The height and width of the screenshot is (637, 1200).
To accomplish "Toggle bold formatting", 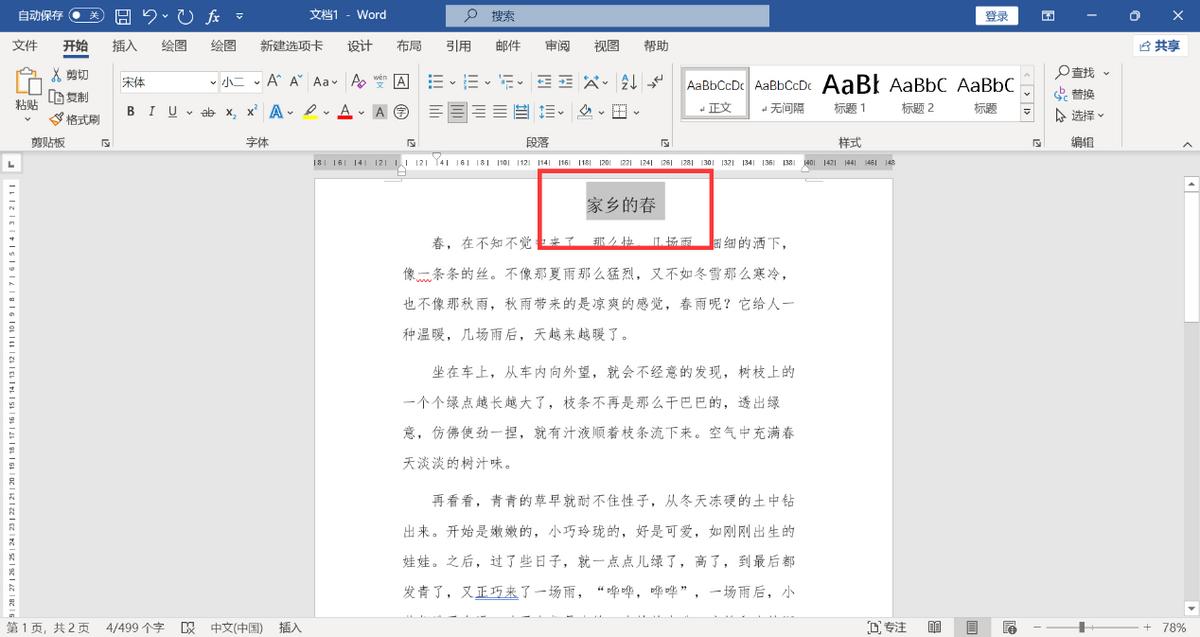I will [x=130, y=112].
